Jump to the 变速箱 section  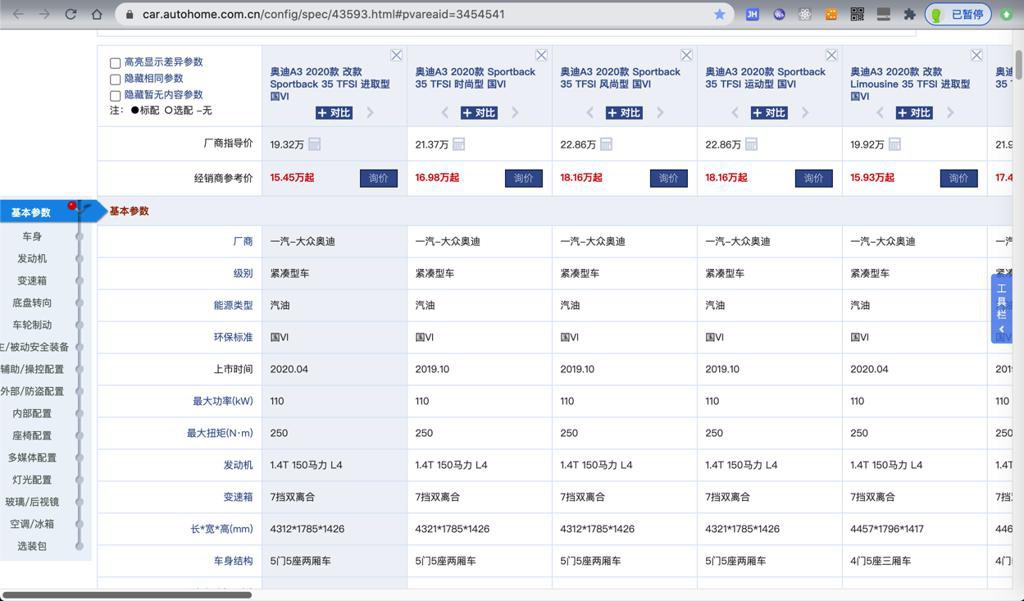pos(32,281)
